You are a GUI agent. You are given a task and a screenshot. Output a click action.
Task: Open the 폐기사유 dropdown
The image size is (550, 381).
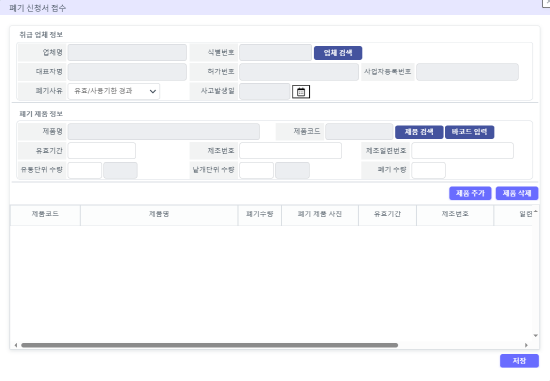click(114, 91)
